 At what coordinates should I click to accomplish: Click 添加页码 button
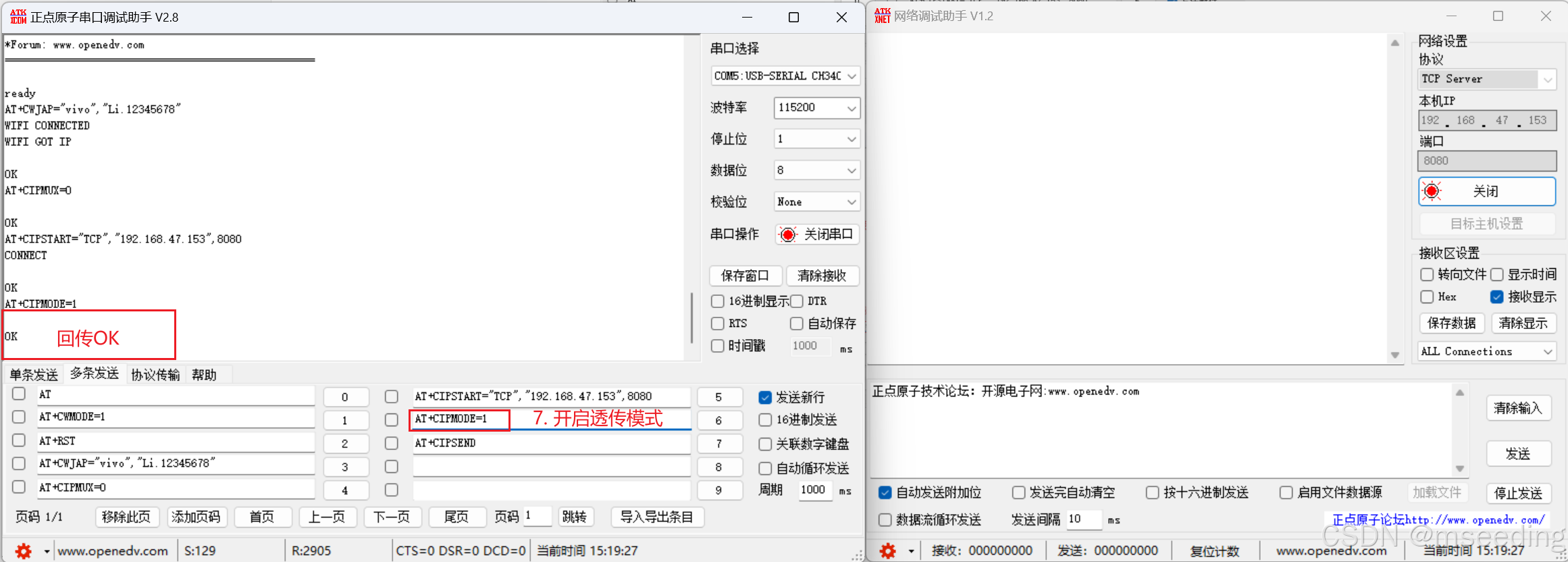pyautogui.click(x=196, y=517)
